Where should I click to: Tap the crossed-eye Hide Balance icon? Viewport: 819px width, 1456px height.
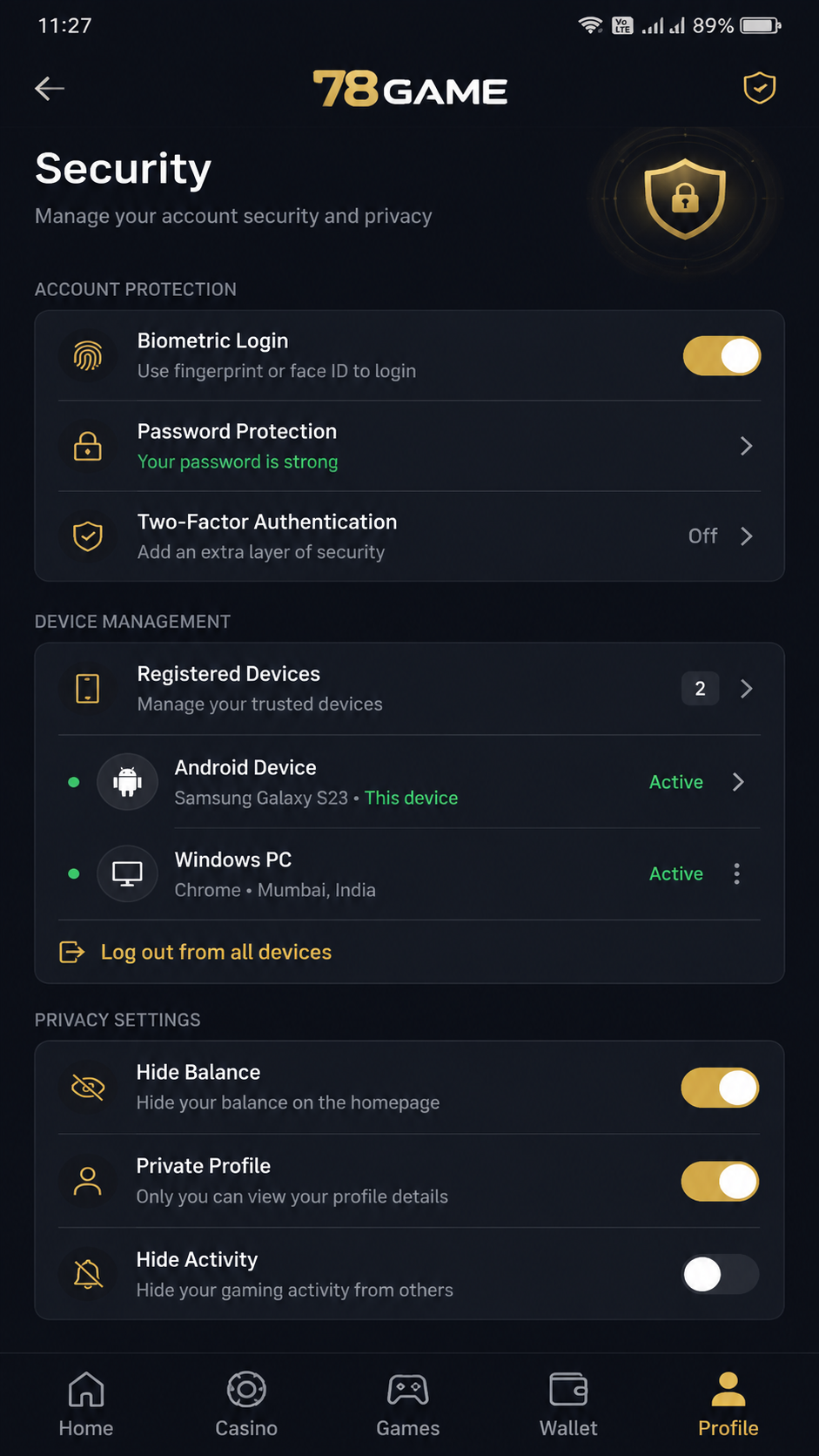(88, 1087)
